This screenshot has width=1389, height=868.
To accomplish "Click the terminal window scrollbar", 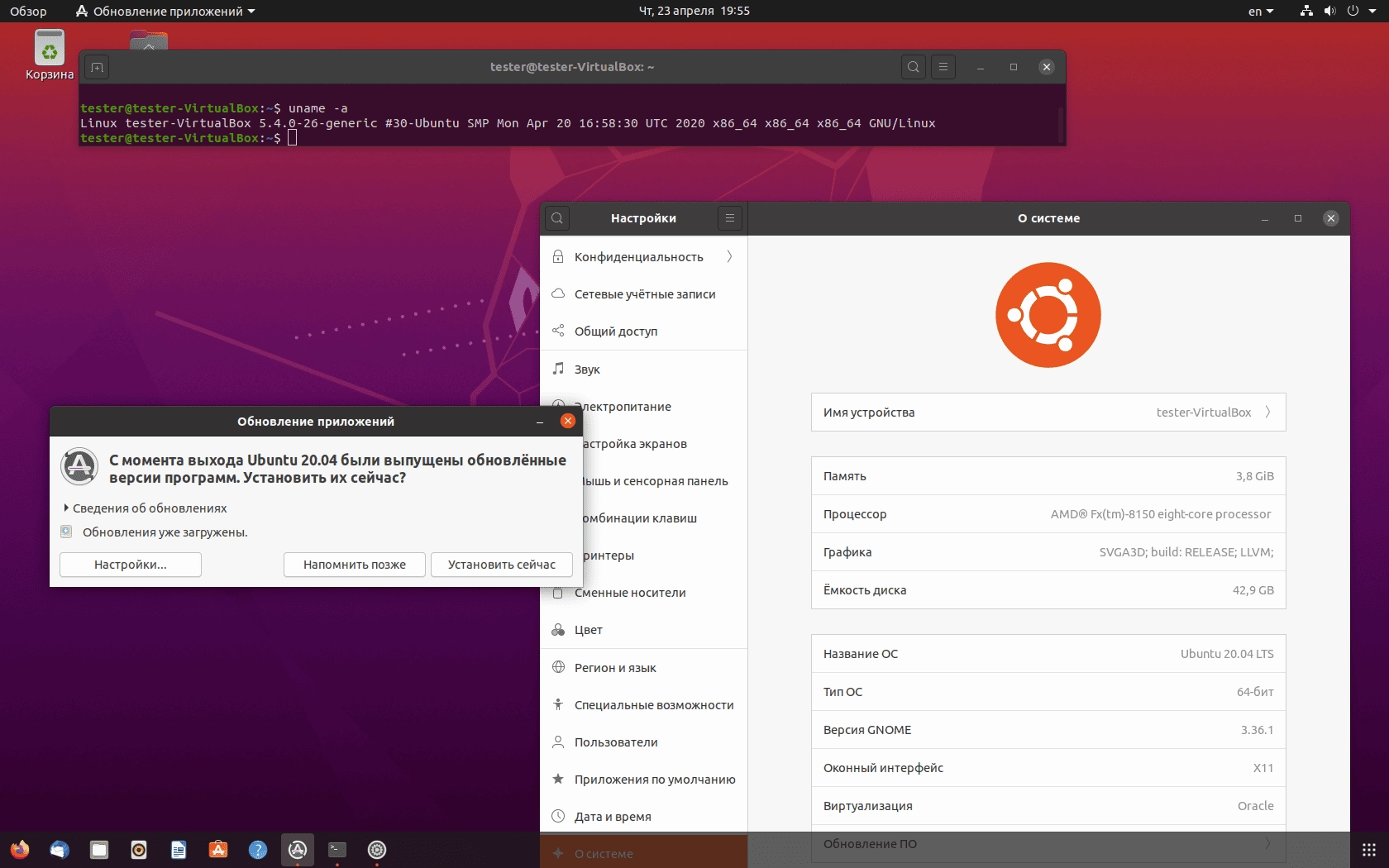I will (x=1061, y=124).
